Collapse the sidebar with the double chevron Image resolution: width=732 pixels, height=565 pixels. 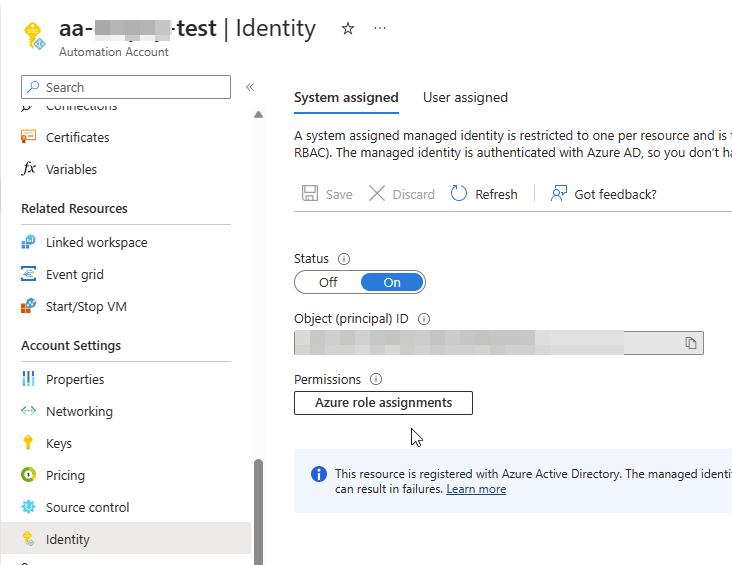(250, 88)
